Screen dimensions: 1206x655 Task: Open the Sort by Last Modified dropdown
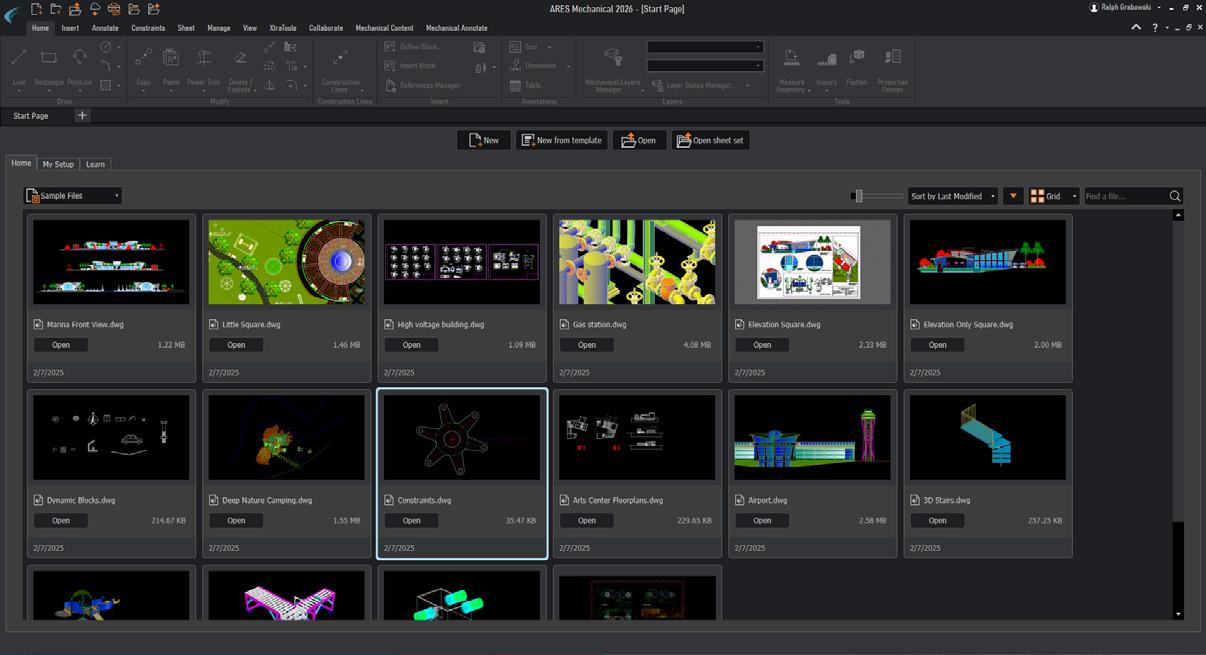tap(952, 196)
